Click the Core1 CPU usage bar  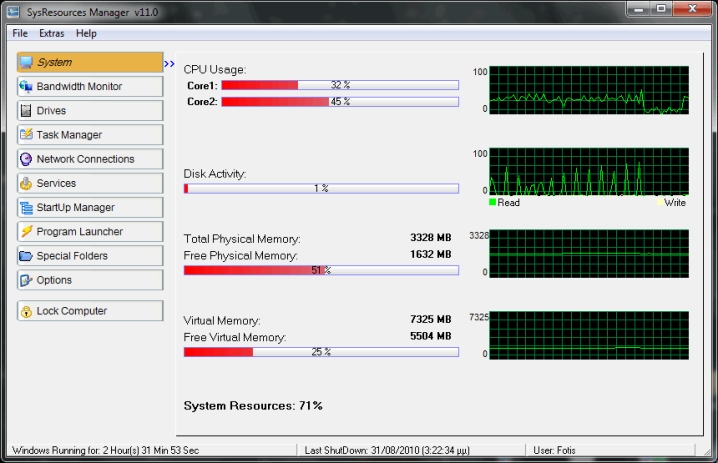pos(339,86)
